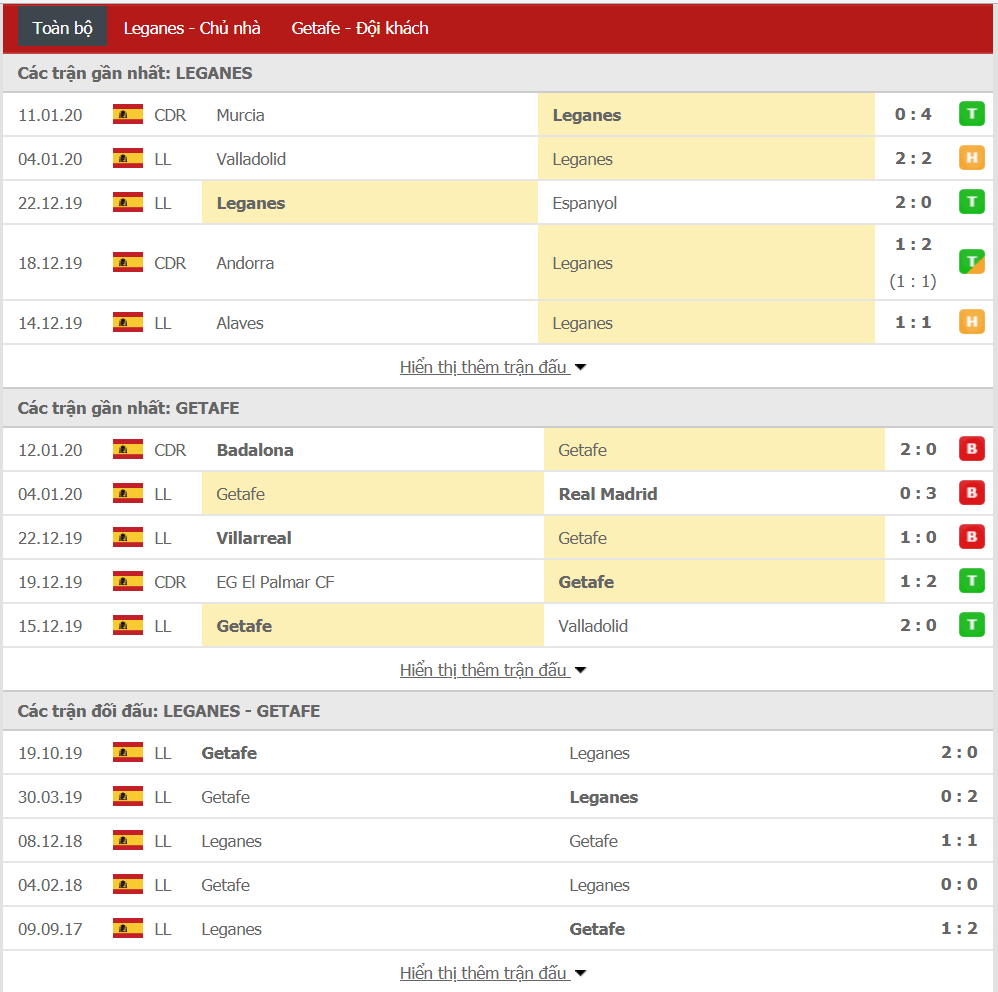This screenshot has height=992, width=998.
Task: Switch to Leganes - Chủ nhà tab
Action: (192, 28)
